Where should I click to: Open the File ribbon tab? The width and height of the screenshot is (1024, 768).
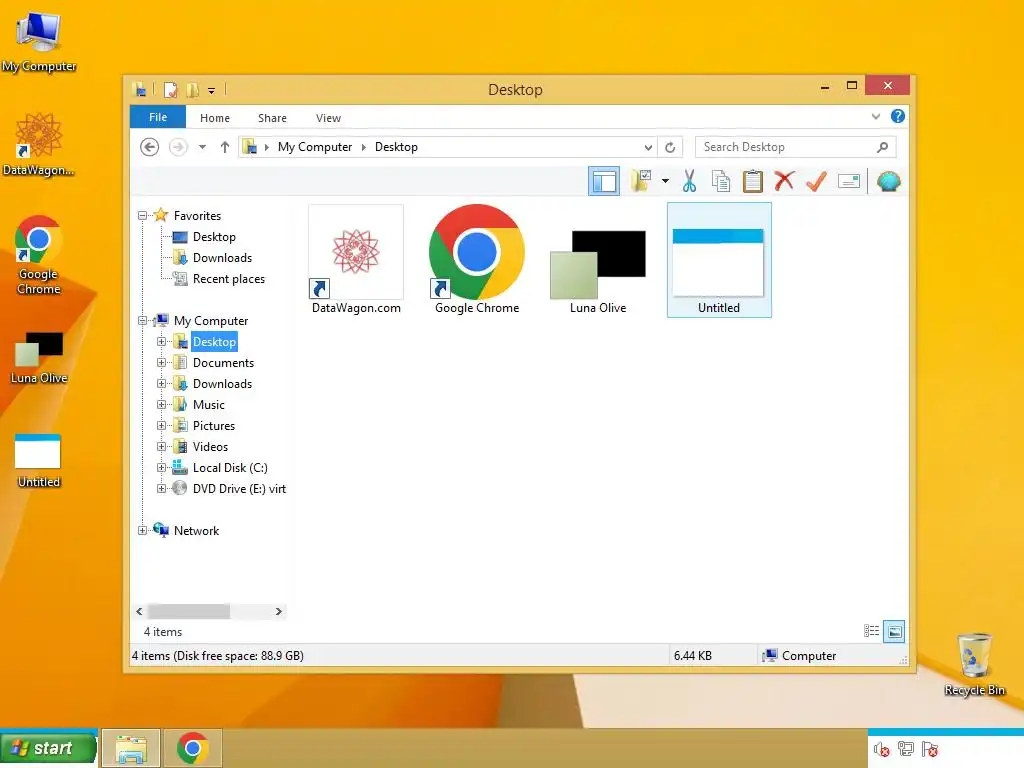coord(158,118)
